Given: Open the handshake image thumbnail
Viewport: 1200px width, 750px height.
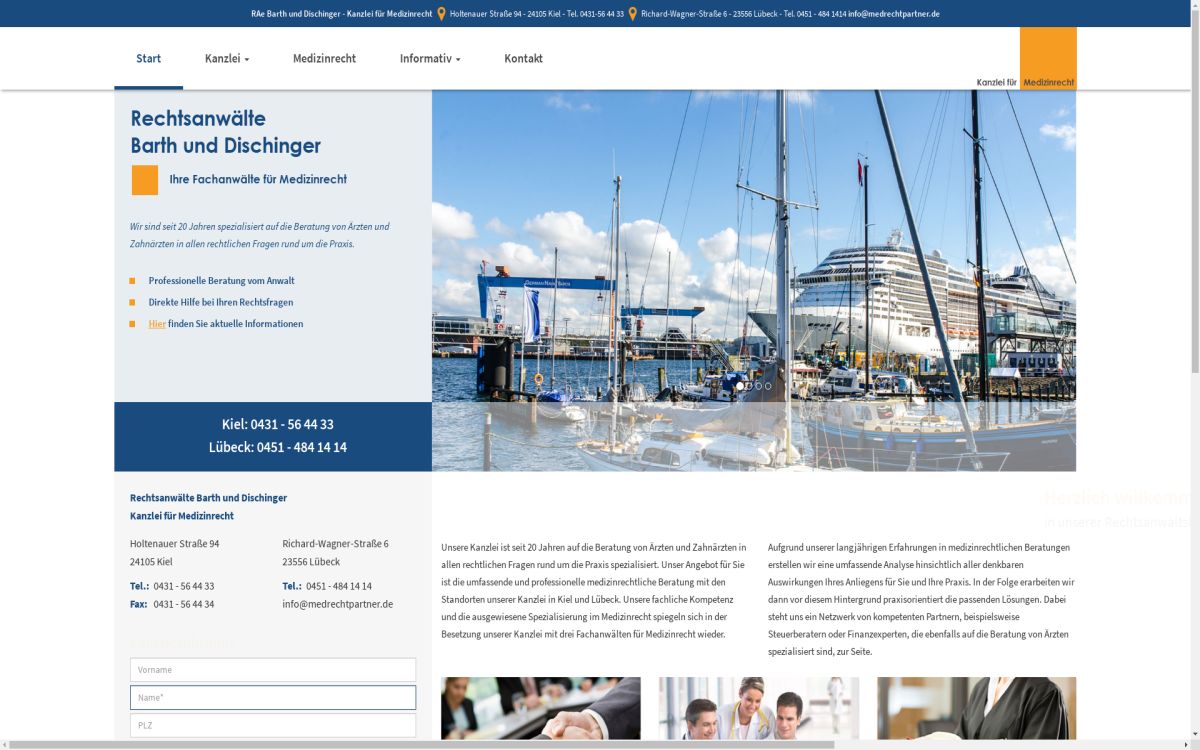Looking at the screenshot, I should pos(540,708).
